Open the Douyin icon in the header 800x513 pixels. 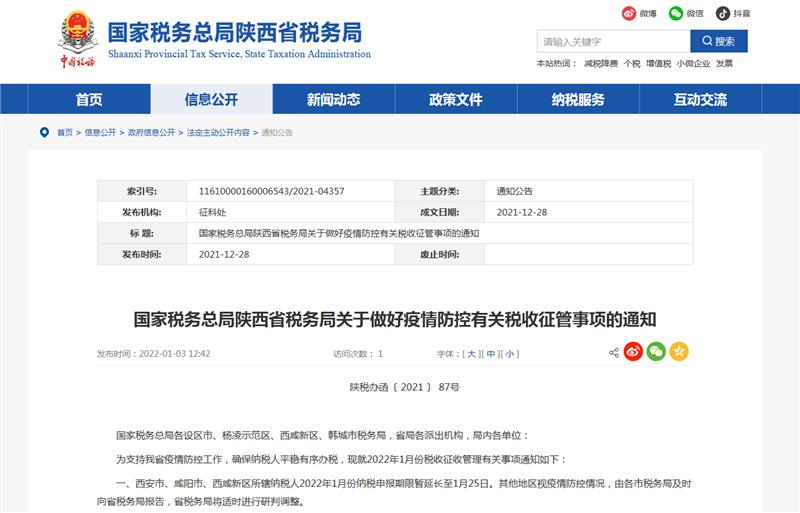click(723, 13)
